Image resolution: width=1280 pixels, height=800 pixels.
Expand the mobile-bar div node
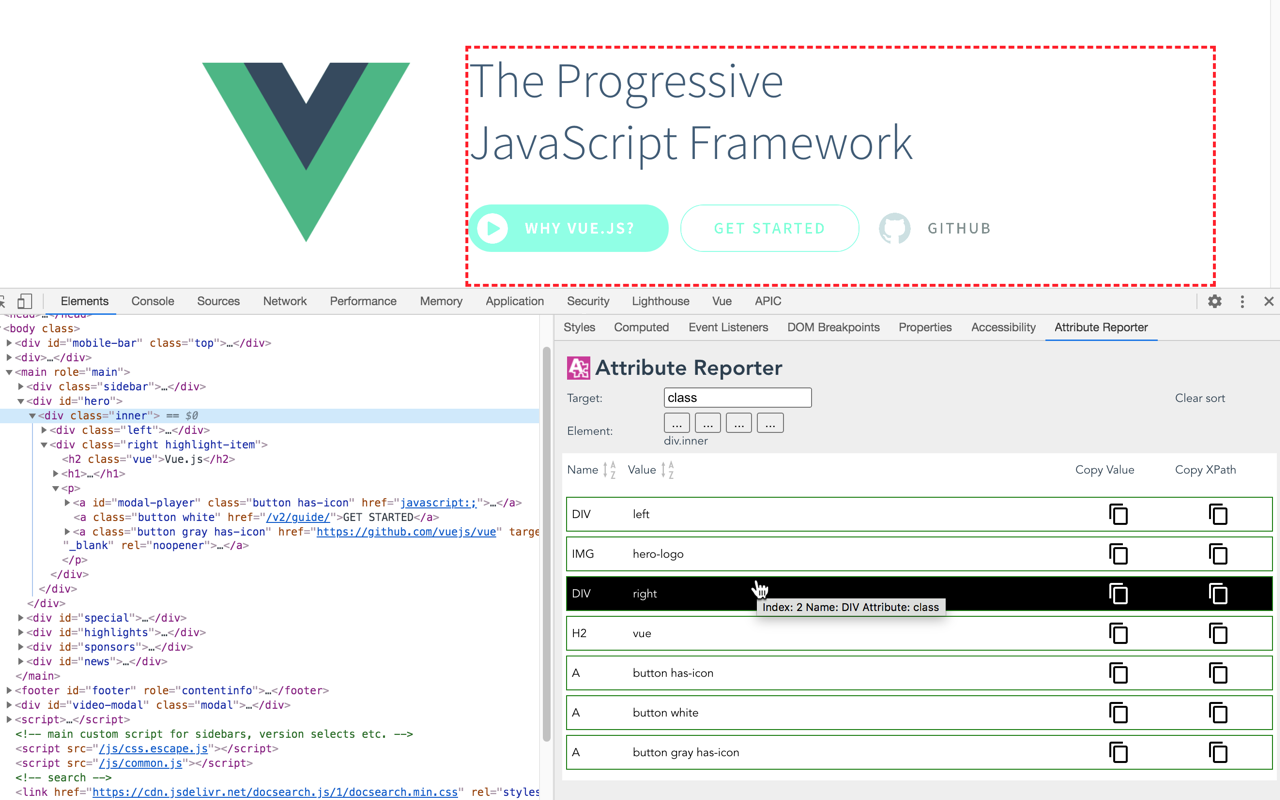(9, 343)
